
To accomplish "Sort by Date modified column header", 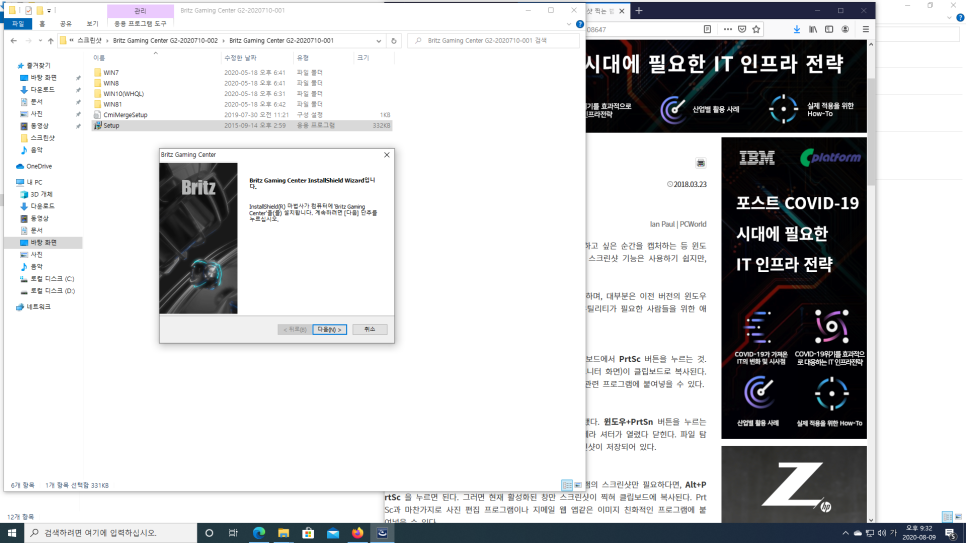I will 240,58.
